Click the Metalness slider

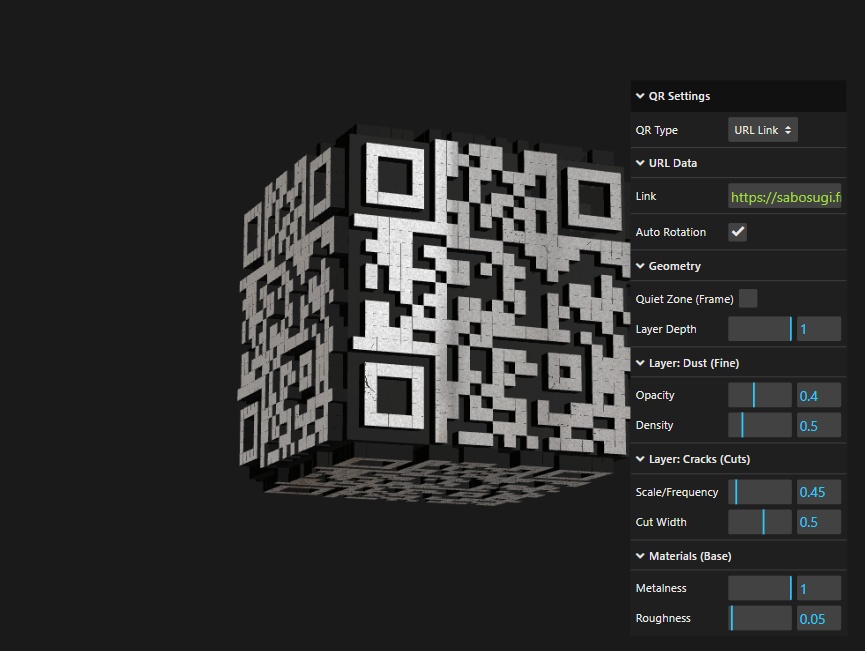click(760, 588)
